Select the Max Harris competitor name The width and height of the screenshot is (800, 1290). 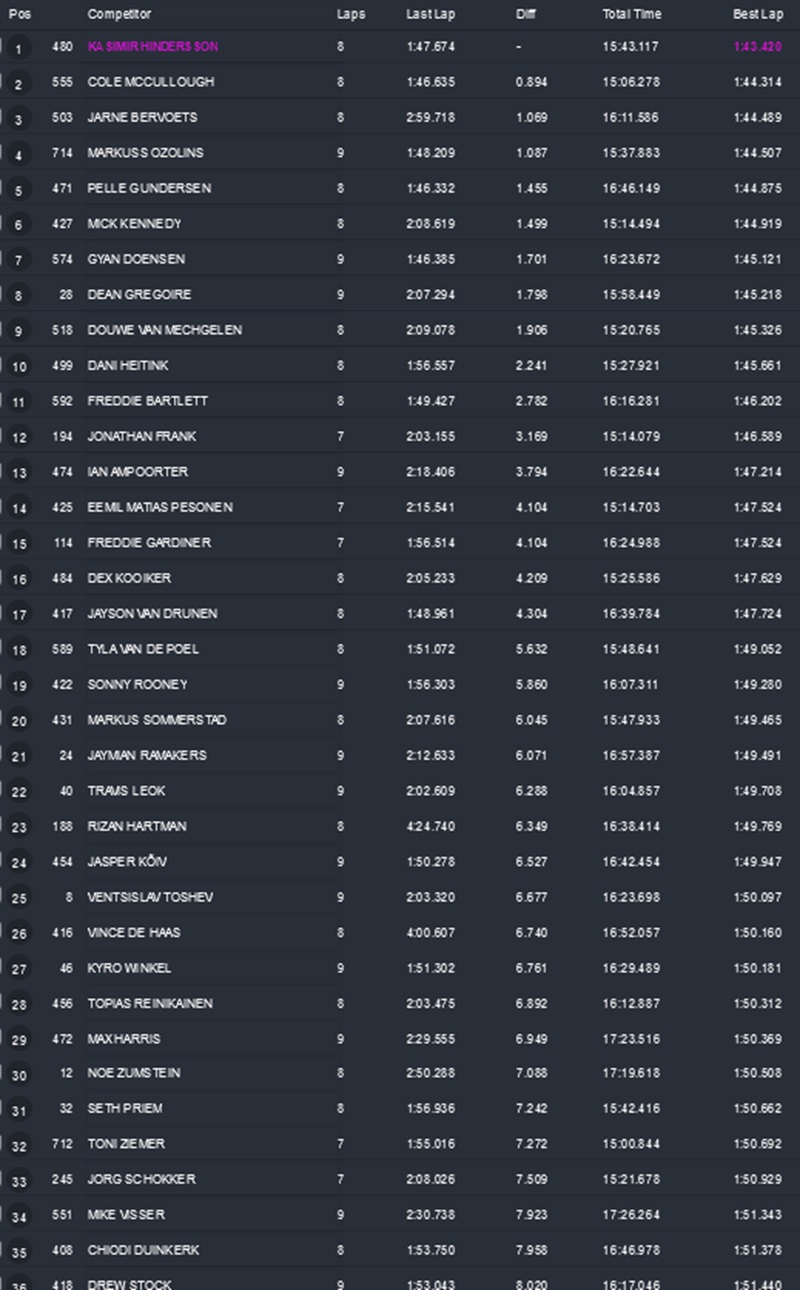[124, 1039]
